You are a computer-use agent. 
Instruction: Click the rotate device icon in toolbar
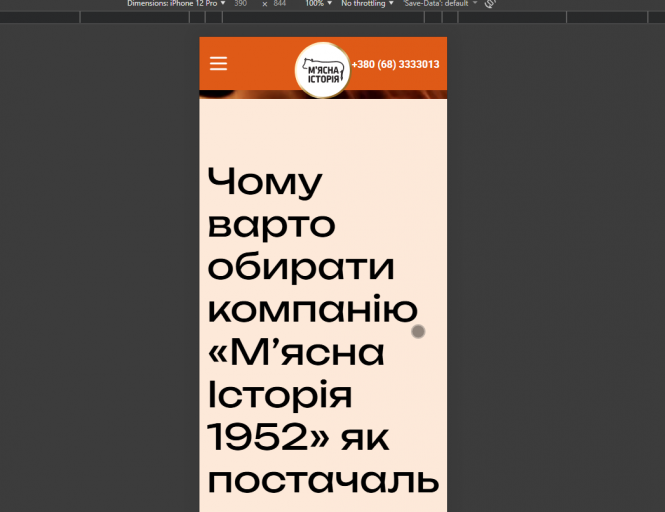click(490, 3)
